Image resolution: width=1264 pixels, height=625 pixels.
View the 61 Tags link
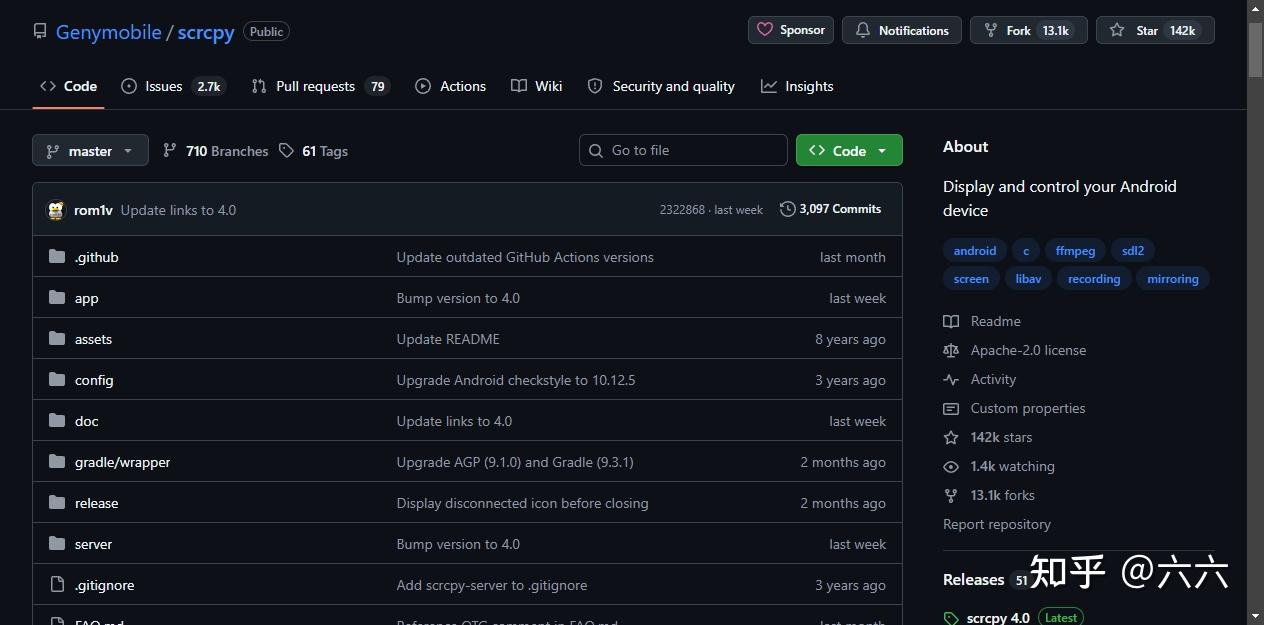313,151
